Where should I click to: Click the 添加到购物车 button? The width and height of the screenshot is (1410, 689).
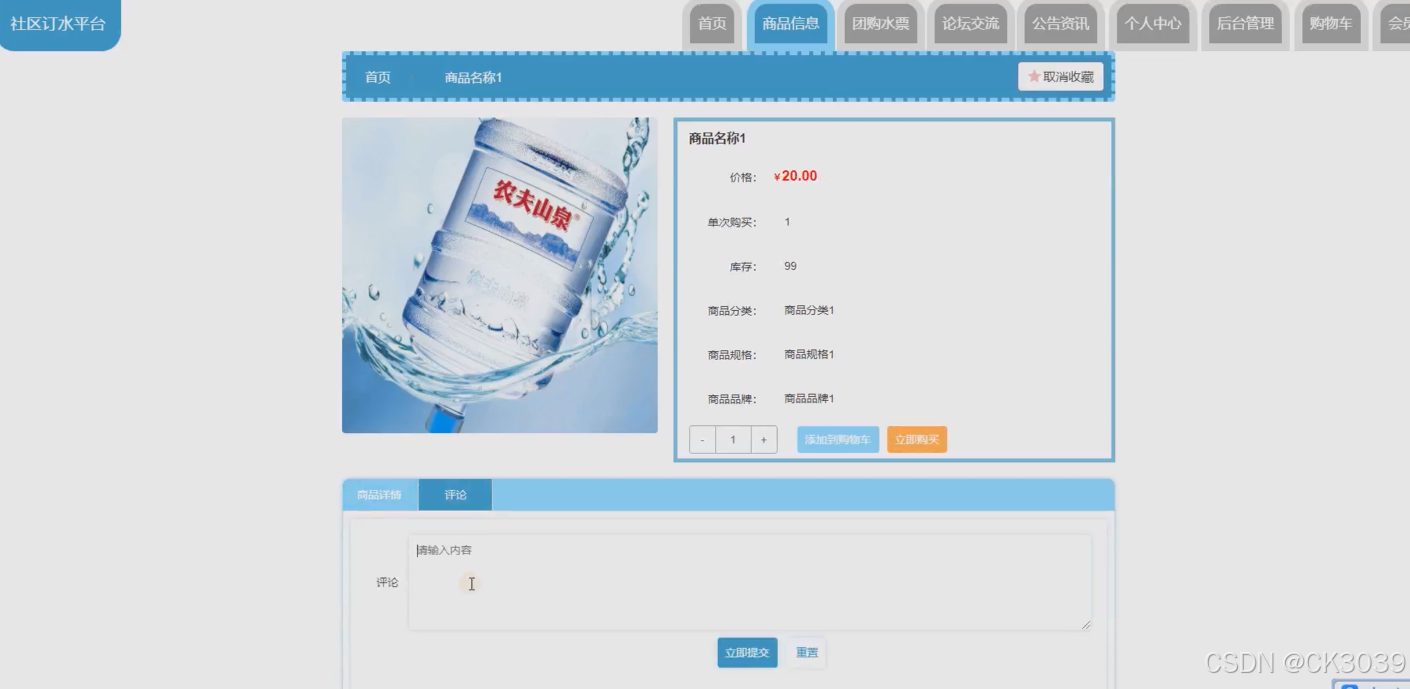coord(838,440)
